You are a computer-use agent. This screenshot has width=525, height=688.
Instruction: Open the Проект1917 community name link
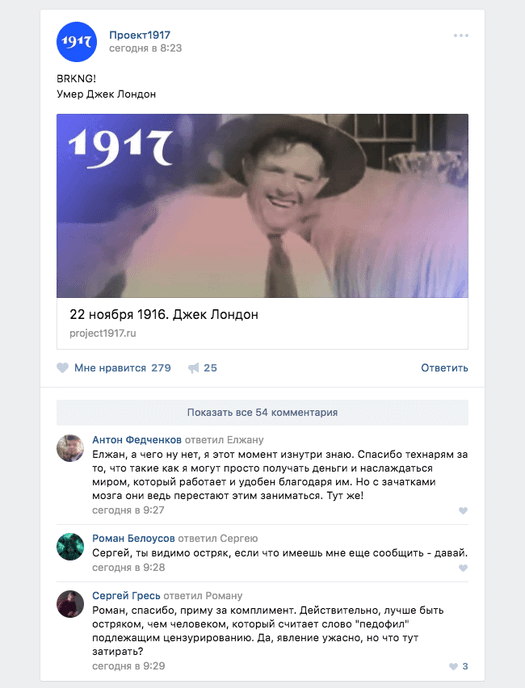tap(139, 35)
